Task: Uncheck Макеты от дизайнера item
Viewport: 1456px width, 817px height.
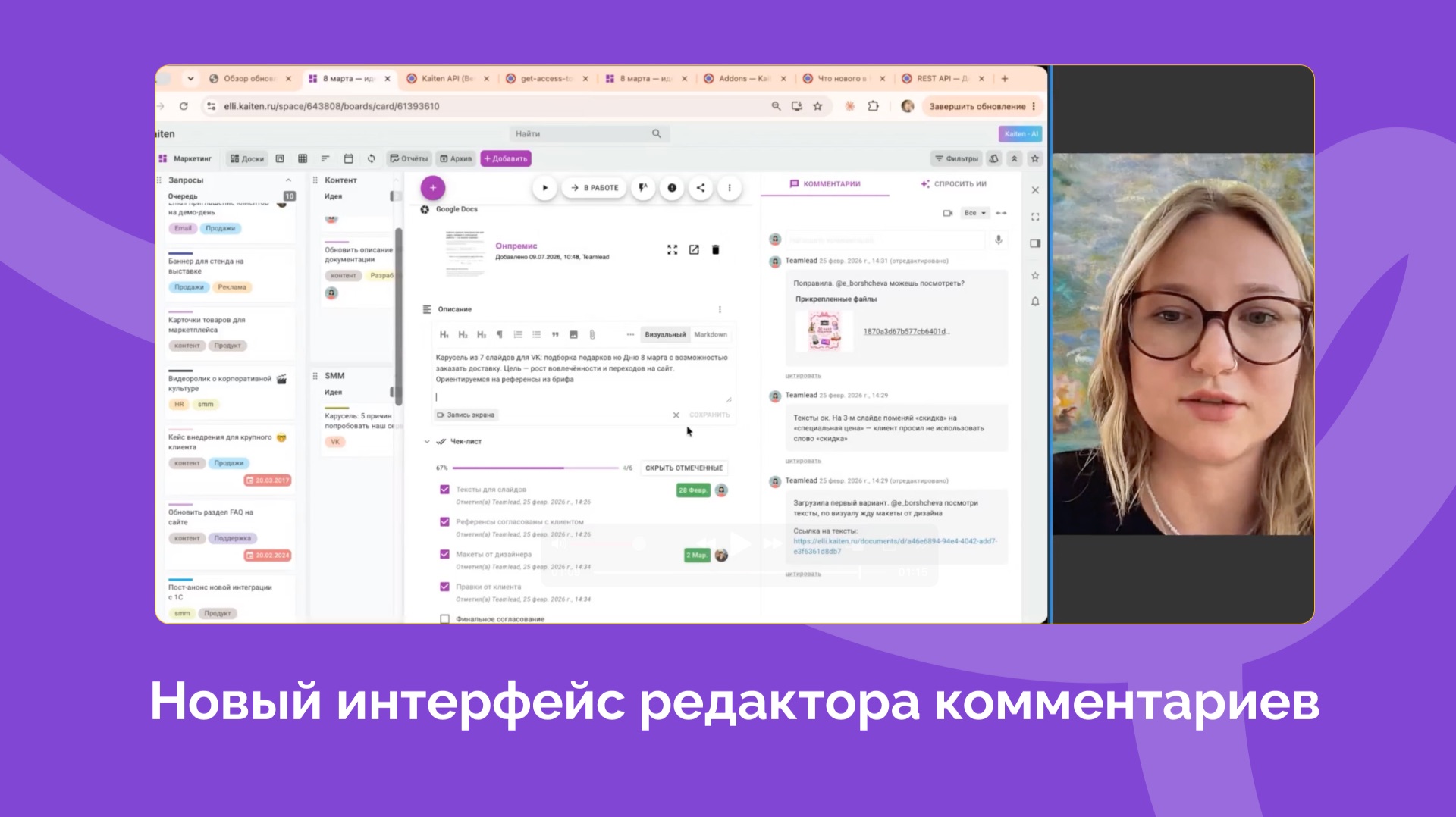Action: coord(444,554)
